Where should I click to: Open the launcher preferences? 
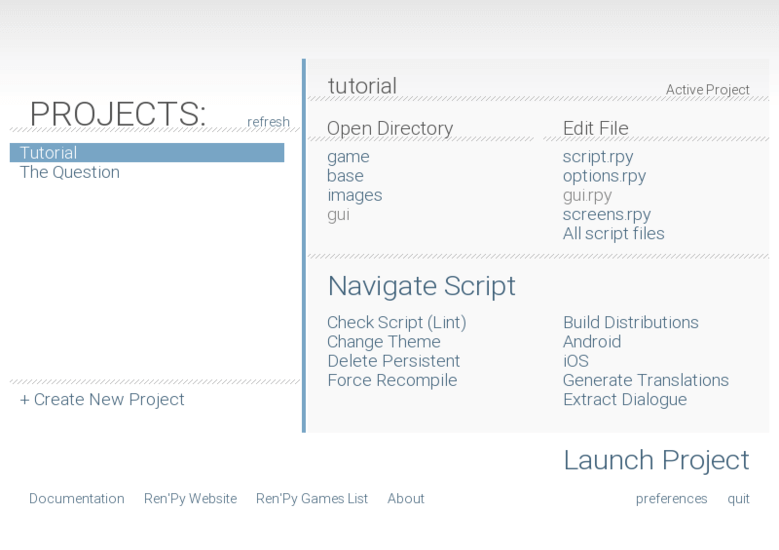tap(671, 498)
